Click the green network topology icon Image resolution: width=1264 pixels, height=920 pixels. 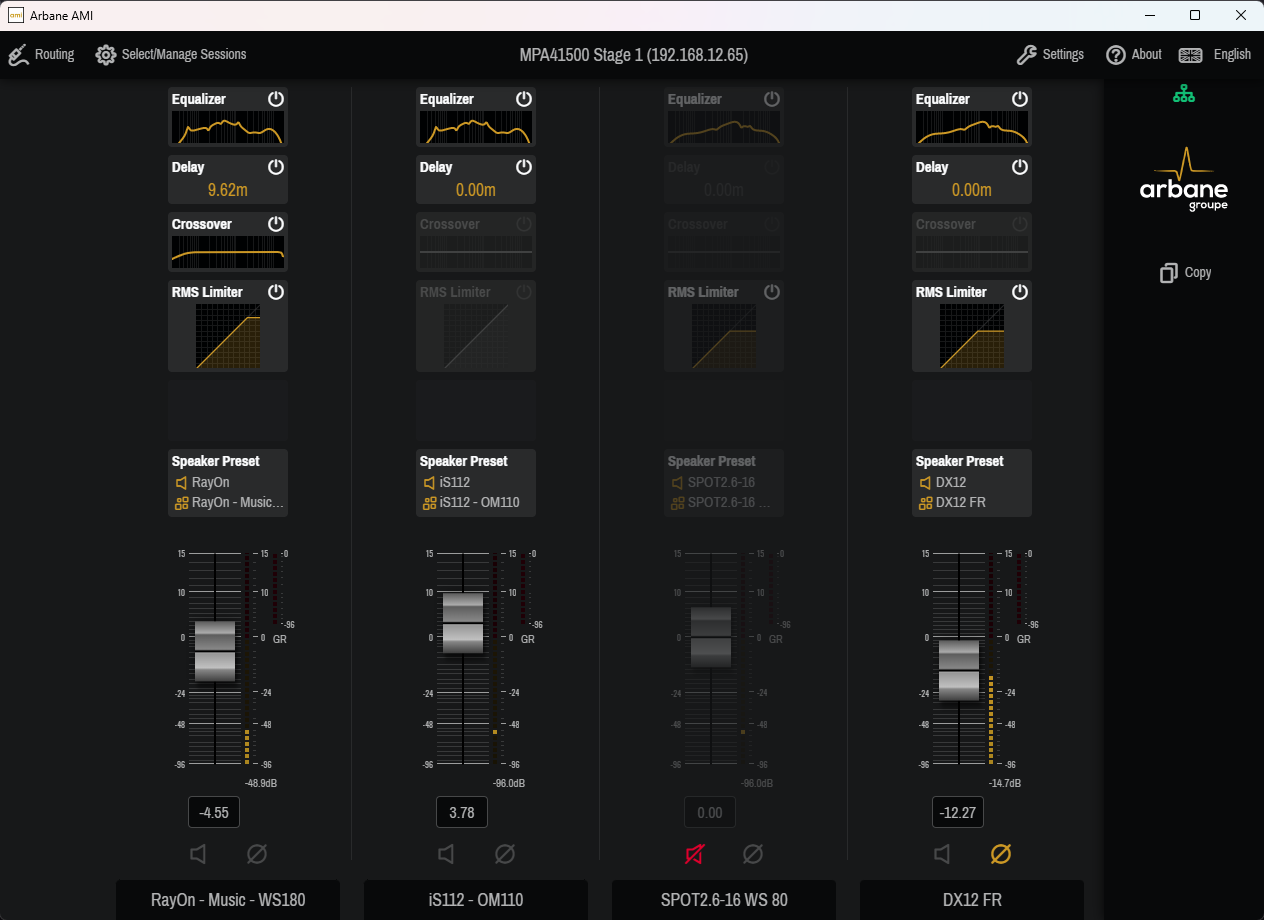point(1184,94)
